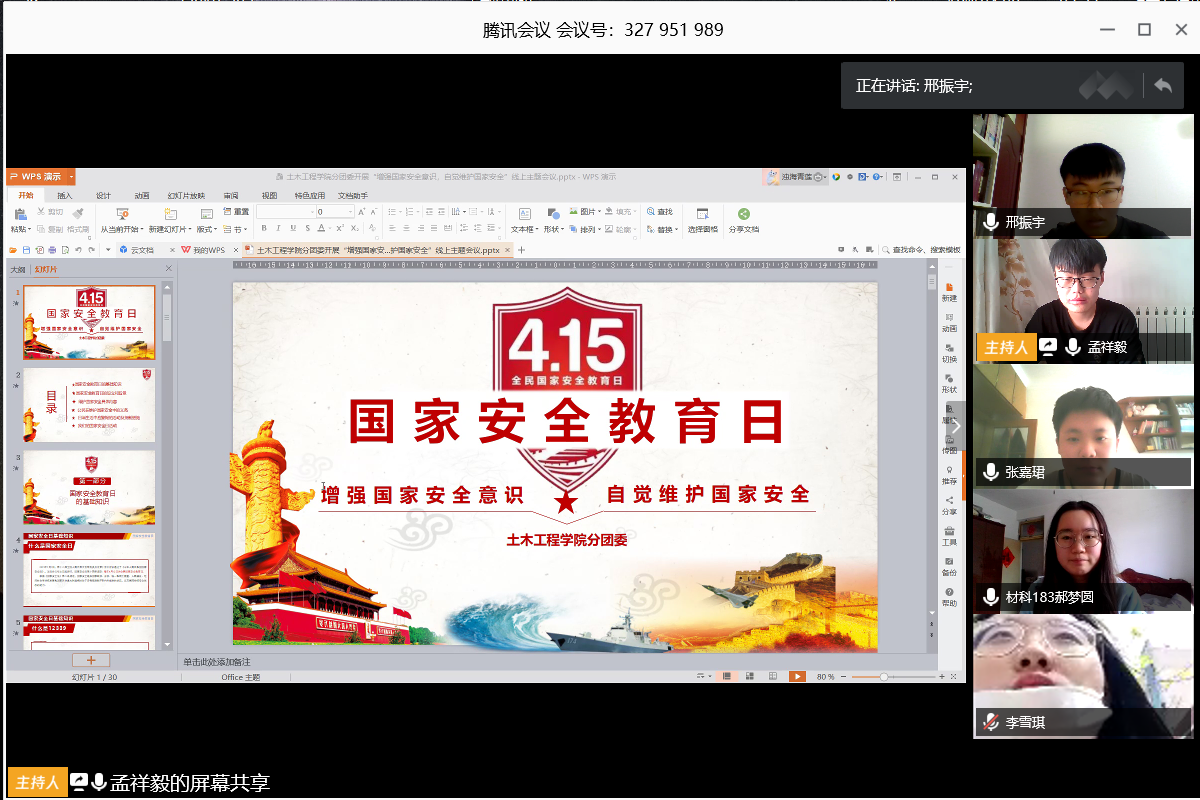Open the 形状 shapes dropdown
The image size is (1200, 800).
(x=553, y=229)
